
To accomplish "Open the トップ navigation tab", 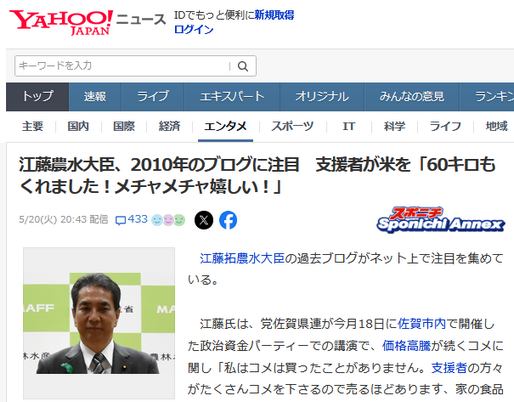I will [37, 97].
